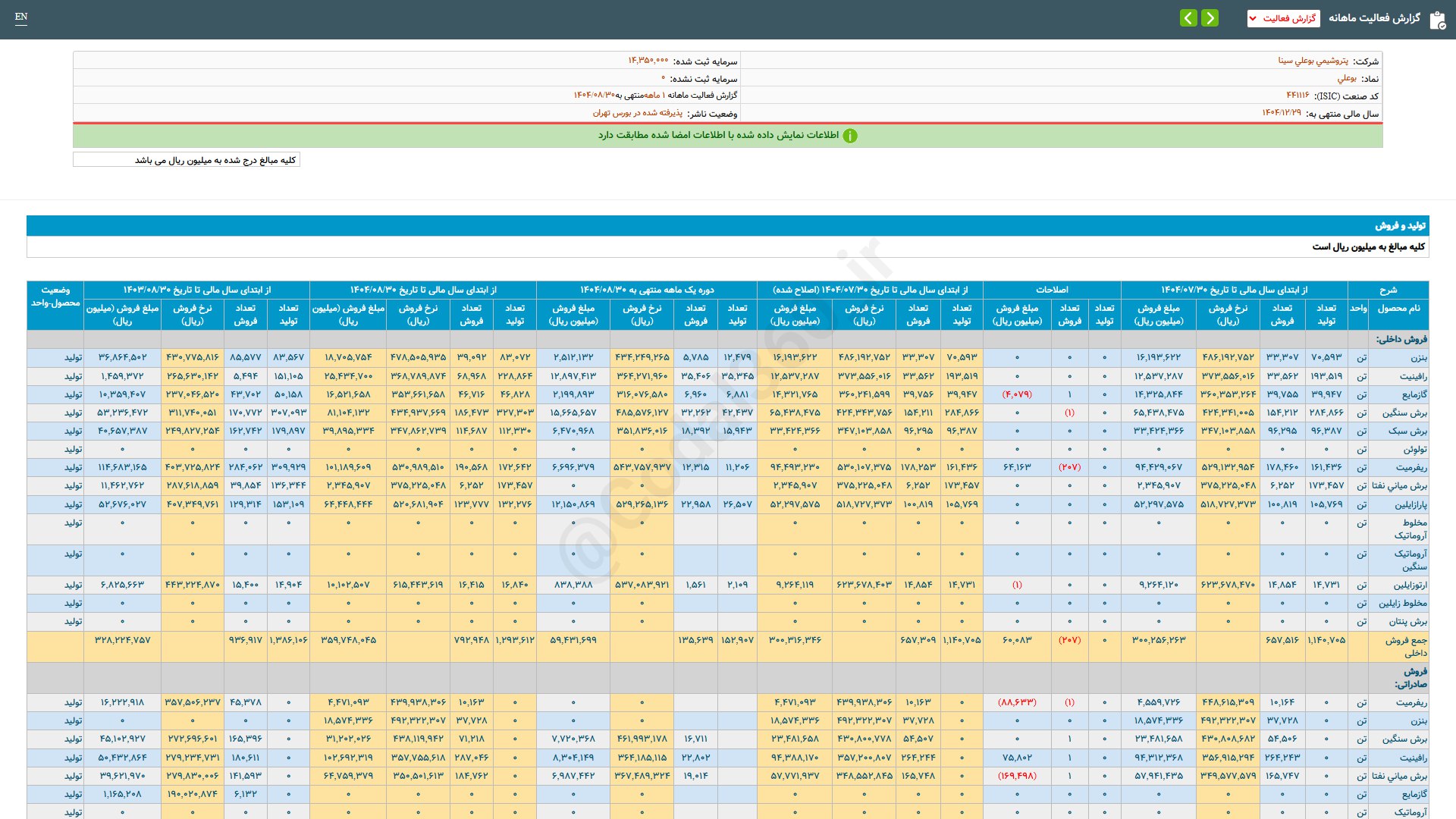Select the رافینیت product row name
The image size is (1456, 819).
click(x=1414, y=376)
